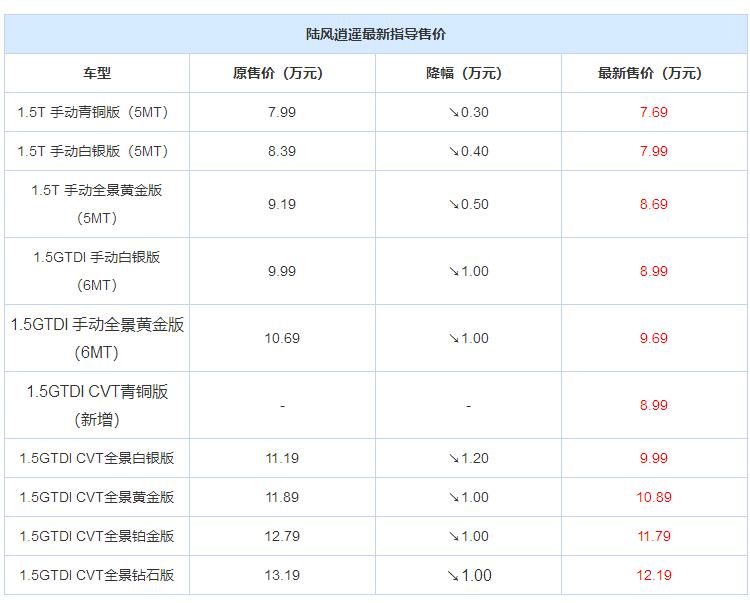Click the red 10.89 latest price
Viewport: 750px width, 603px height.
click(653, 497)
